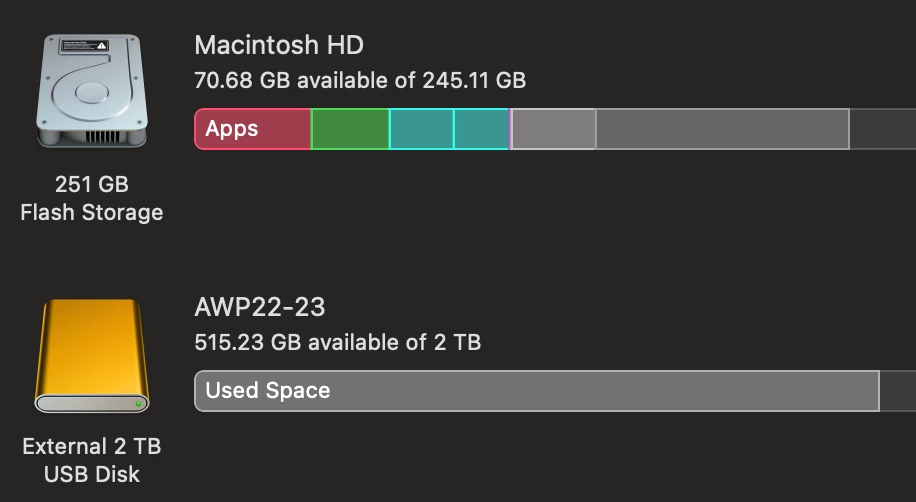Click Macintosh HD's dark free-space segment
This screenshot has height=502, width=916.
pyautogui.click(x=882, y=129)
